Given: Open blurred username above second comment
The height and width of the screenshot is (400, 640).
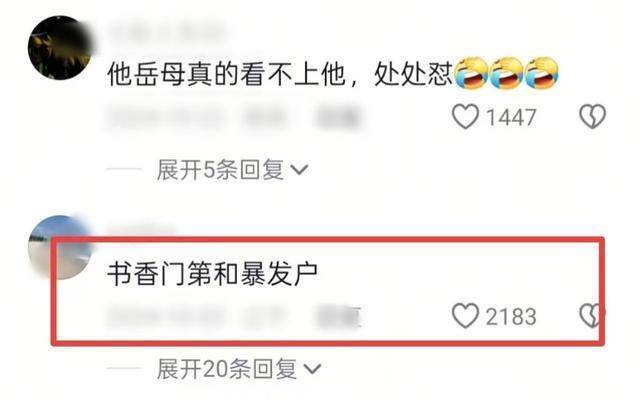Looking at the screenshot, I should (x=141, y=229).
